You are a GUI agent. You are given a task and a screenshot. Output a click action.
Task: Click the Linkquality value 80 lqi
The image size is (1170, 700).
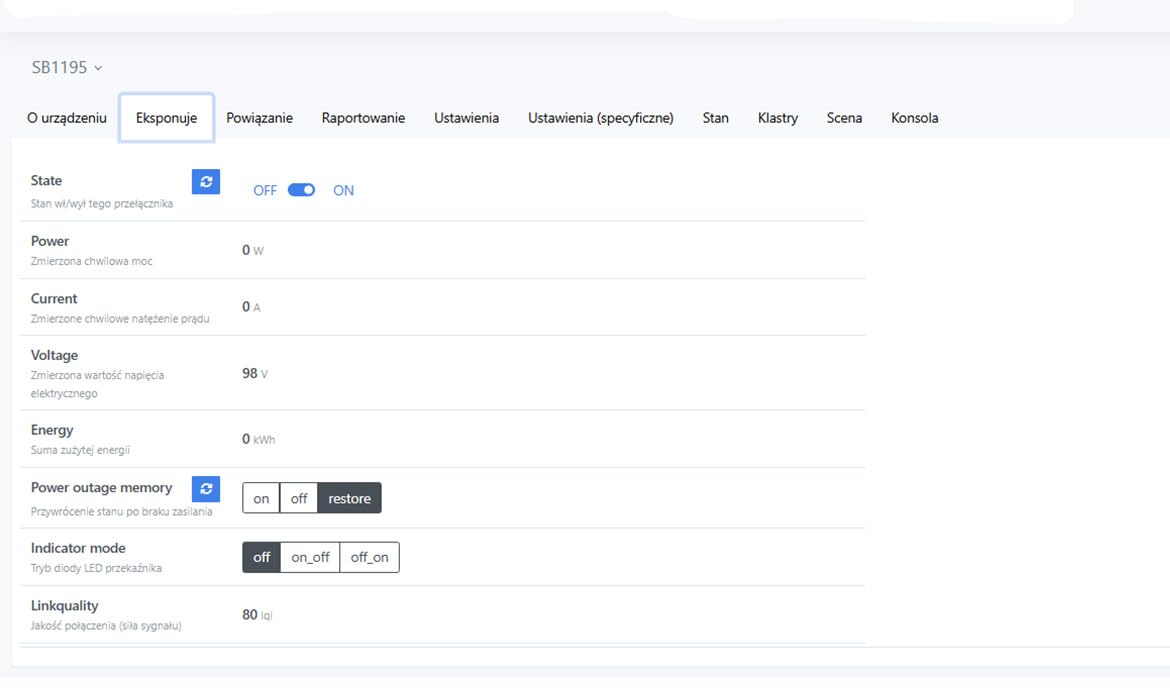(x=257, y=615)
